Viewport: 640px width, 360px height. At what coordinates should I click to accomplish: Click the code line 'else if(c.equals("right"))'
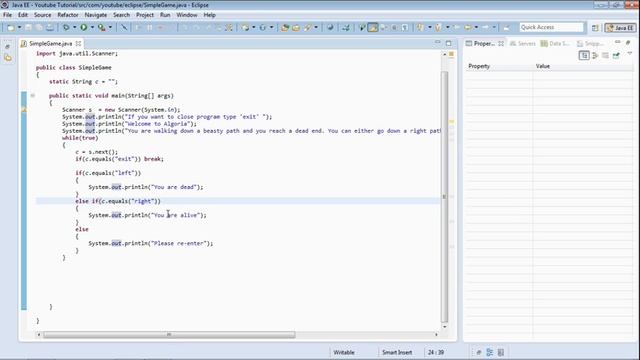pyautogui.click(x=118, y=201)
